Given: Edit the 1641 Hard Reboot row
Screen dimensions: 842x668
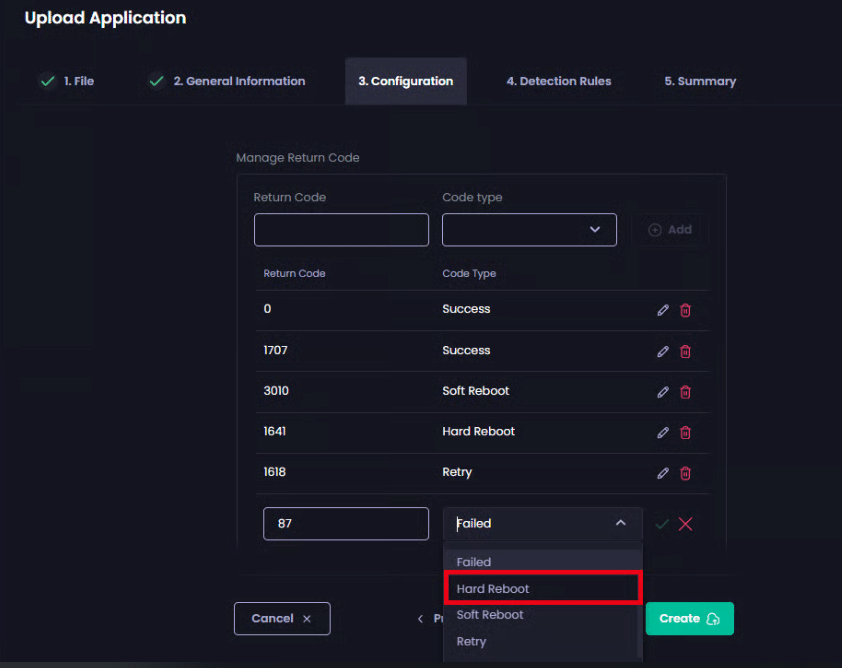Looking at the screenshot, I should point(662,432).
